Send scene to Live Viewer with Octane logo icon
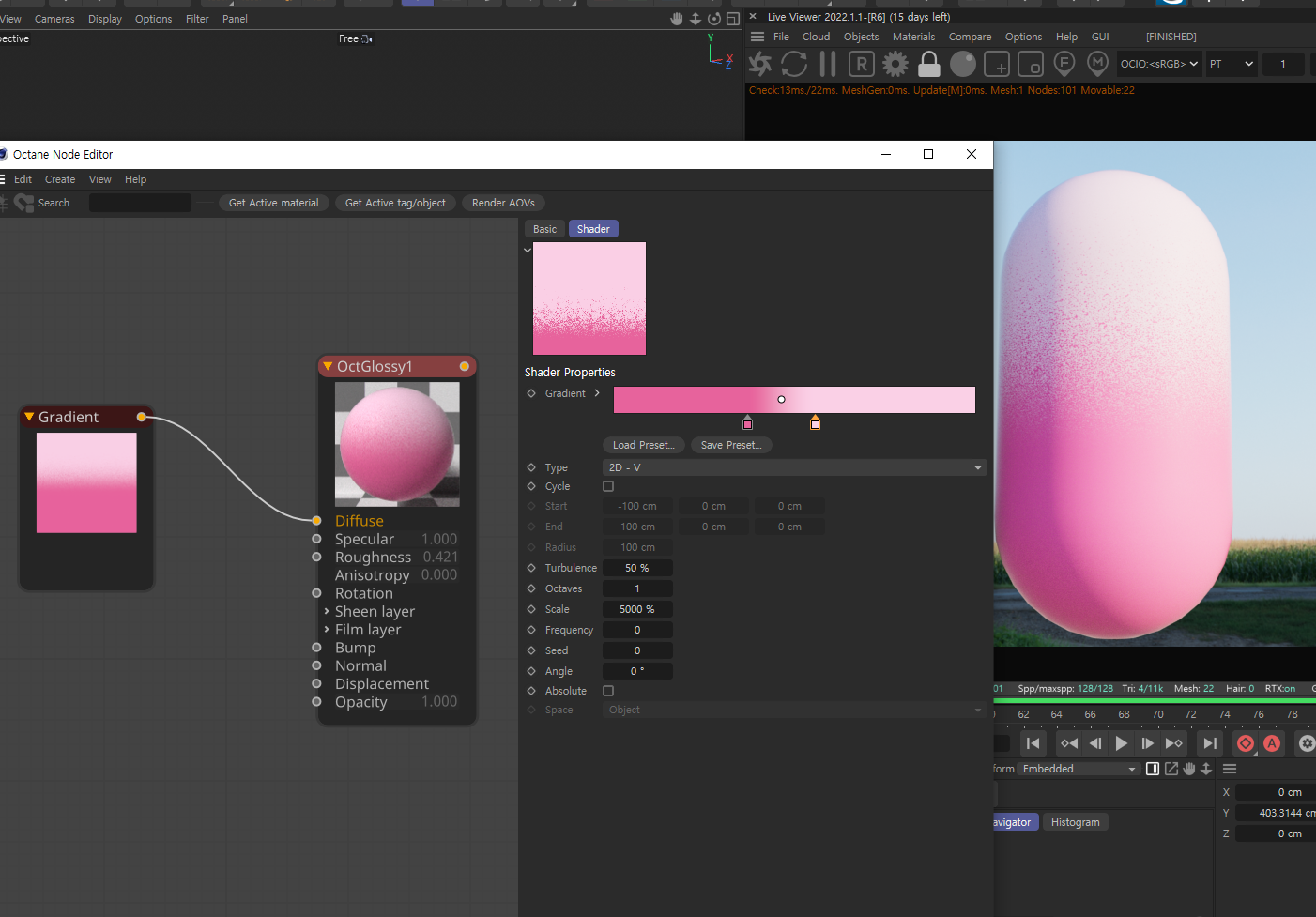The height and width of the screenshot is (917, 1316). point(760,64)
